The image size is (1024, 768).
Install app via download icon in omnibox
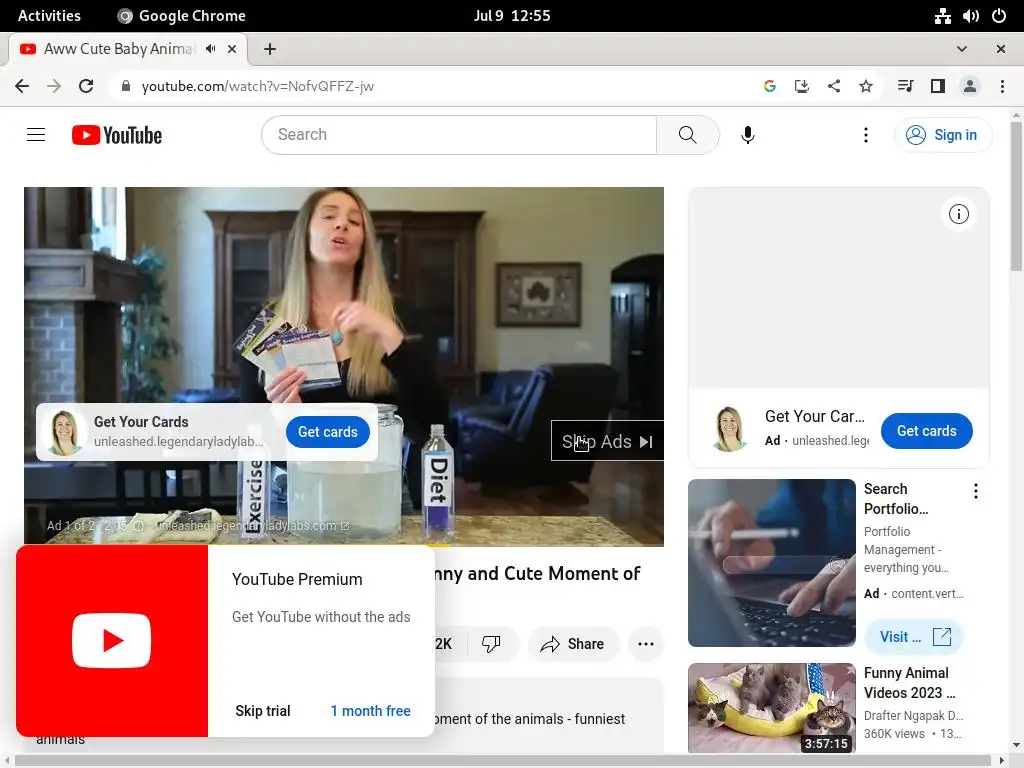tap(801, 86)
